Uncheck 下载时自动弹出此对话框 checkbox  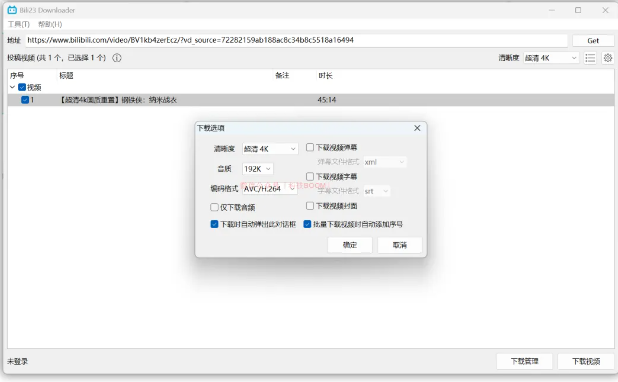(x=214, y=224)
